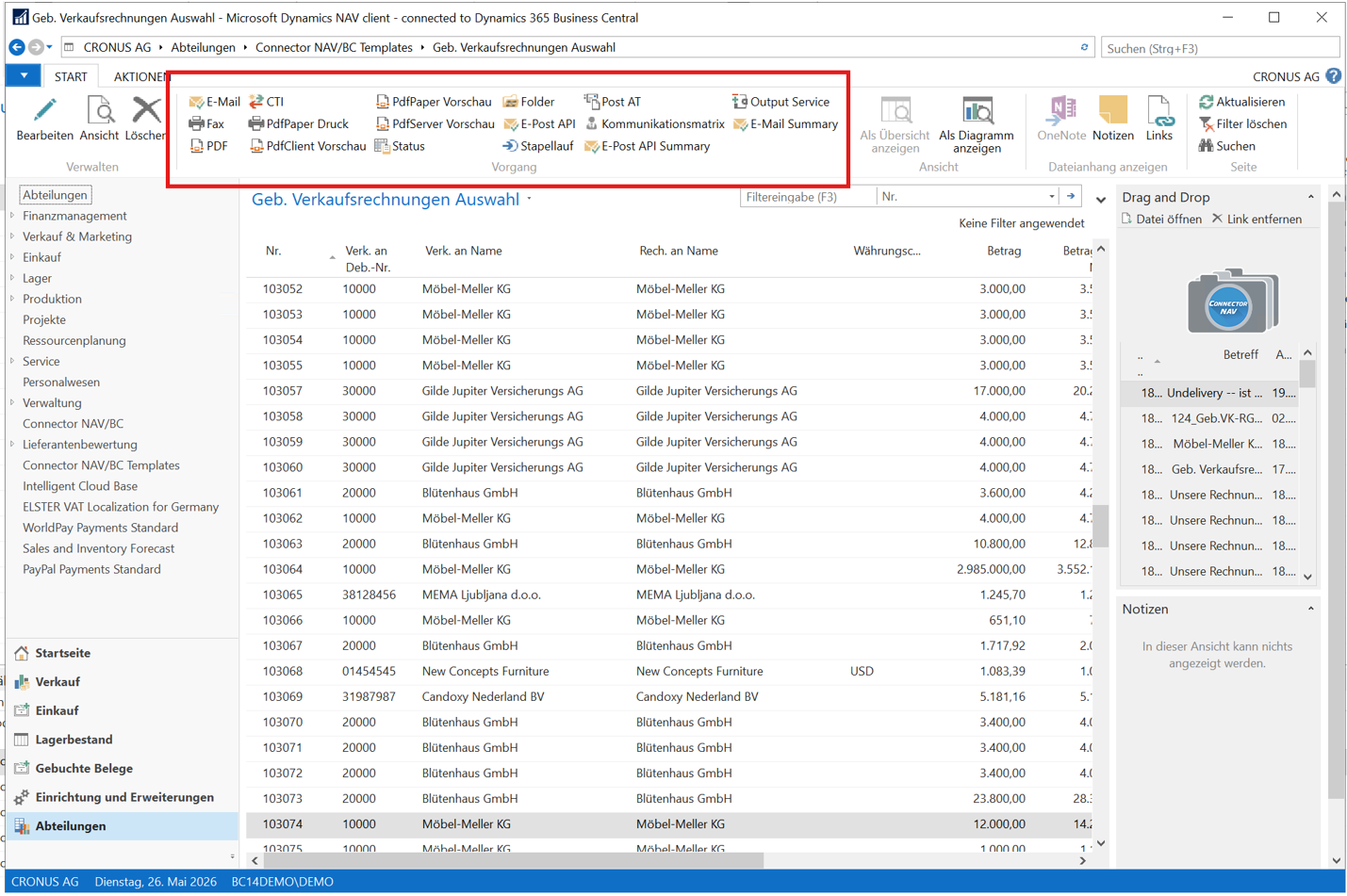Screen dimensions: 1347x896
Task: Click the invoice table's vertical scrollbar thumb
Action: pos(1100,526)
